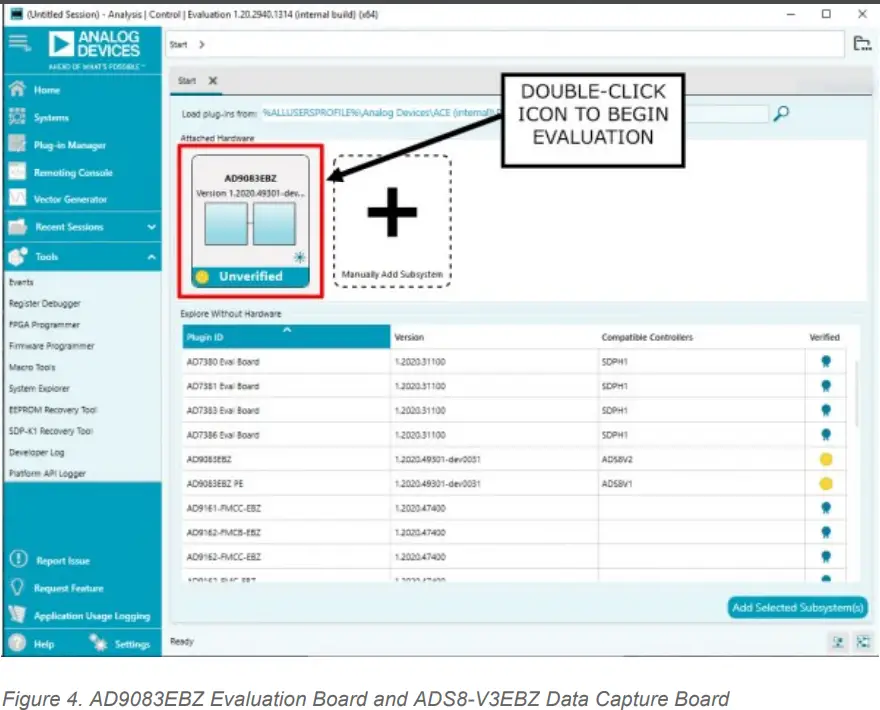Click the search magnifier icon
880x710 pixels.
[x=780, y=114]
